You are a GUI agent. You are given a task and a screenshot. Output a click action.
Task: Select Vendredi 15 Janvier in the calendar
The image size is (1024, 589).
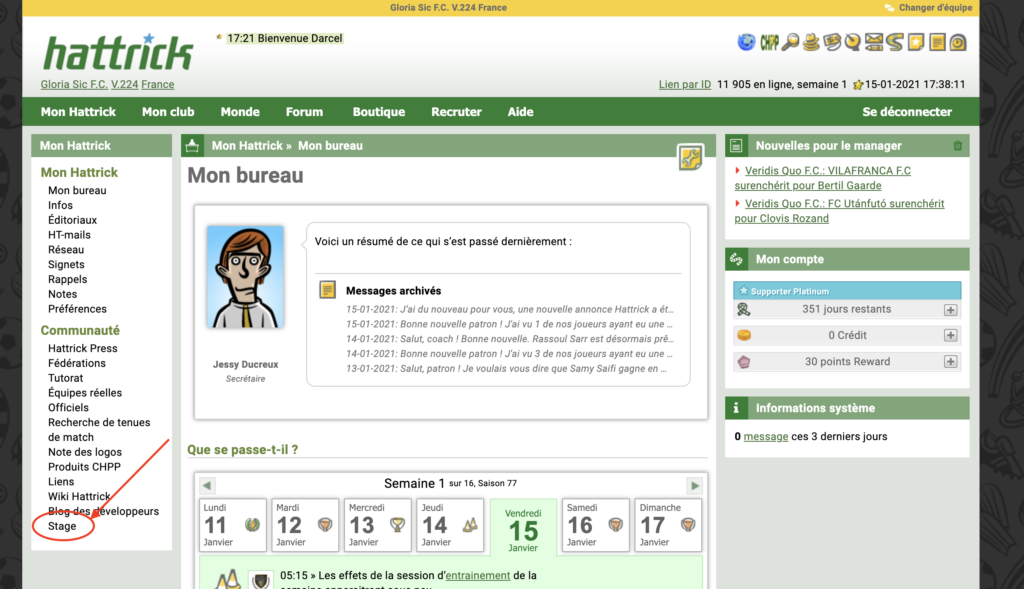point(523,528)
